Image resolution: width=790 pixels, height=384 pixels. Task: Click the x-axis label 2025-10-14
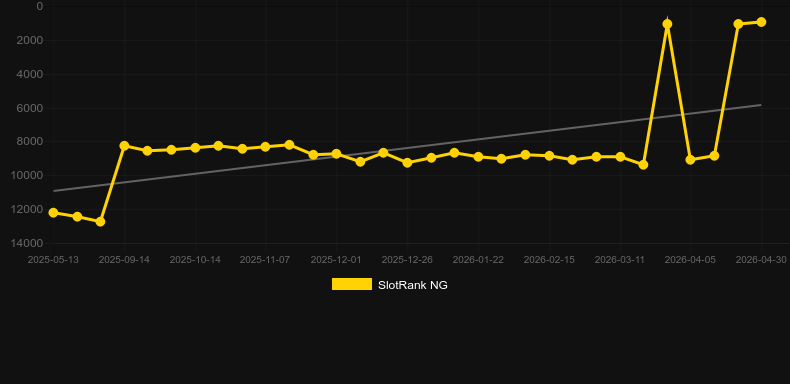195,260
